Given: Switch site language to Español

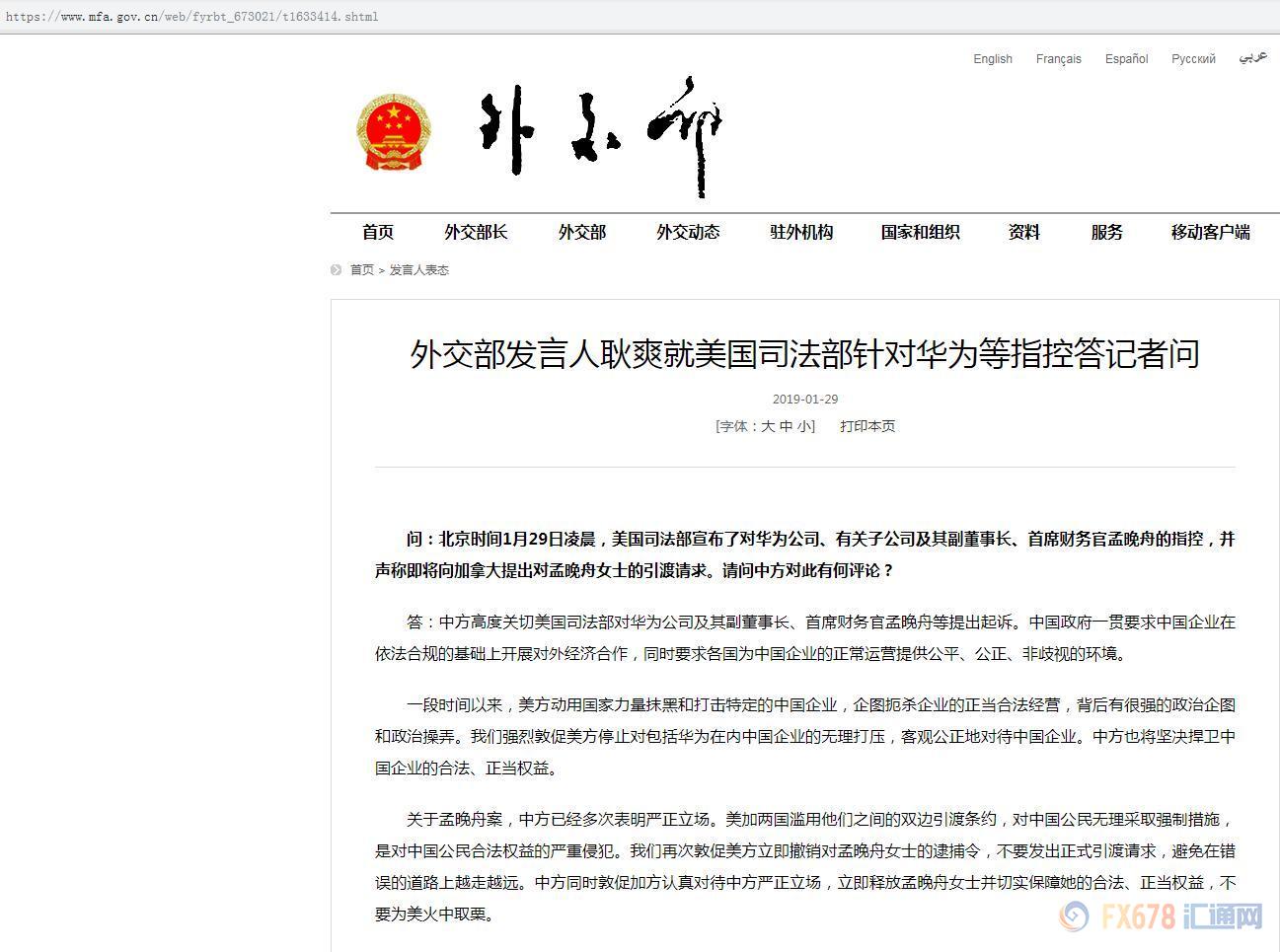Looking at the screenshot, I should coord(1126,59).
